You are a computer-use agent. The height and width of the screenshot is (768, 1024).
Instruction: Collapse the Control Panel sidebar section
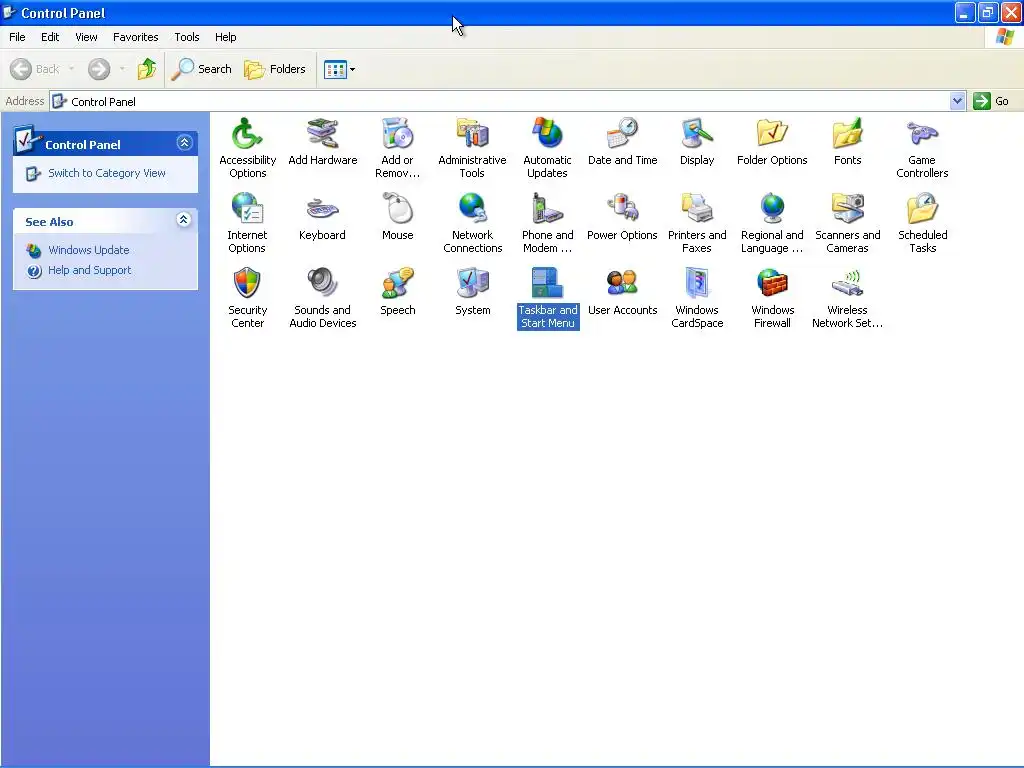[184, 142]
